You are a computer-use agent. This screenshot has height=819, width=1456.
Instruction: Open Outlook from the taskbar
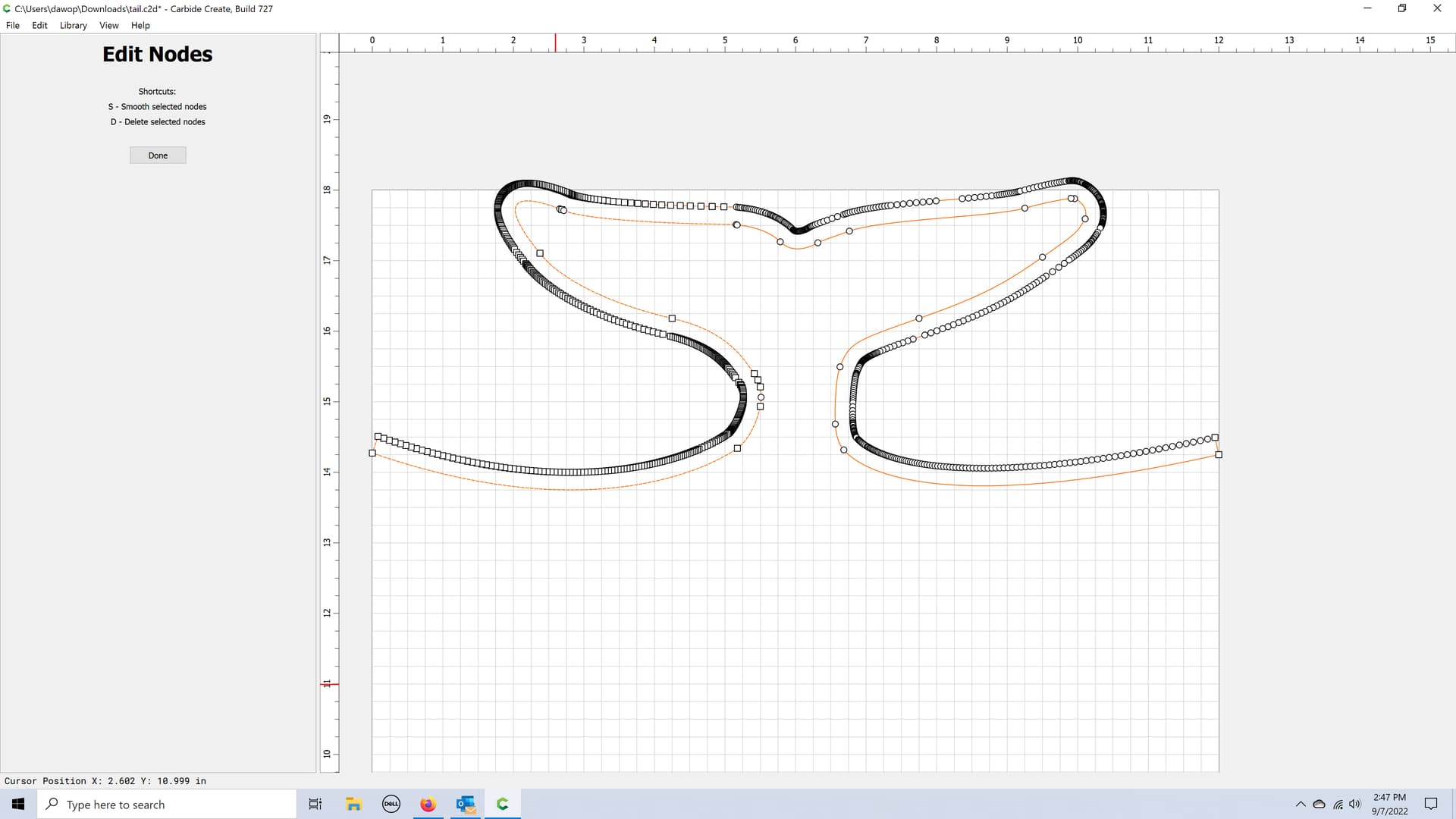466,804
